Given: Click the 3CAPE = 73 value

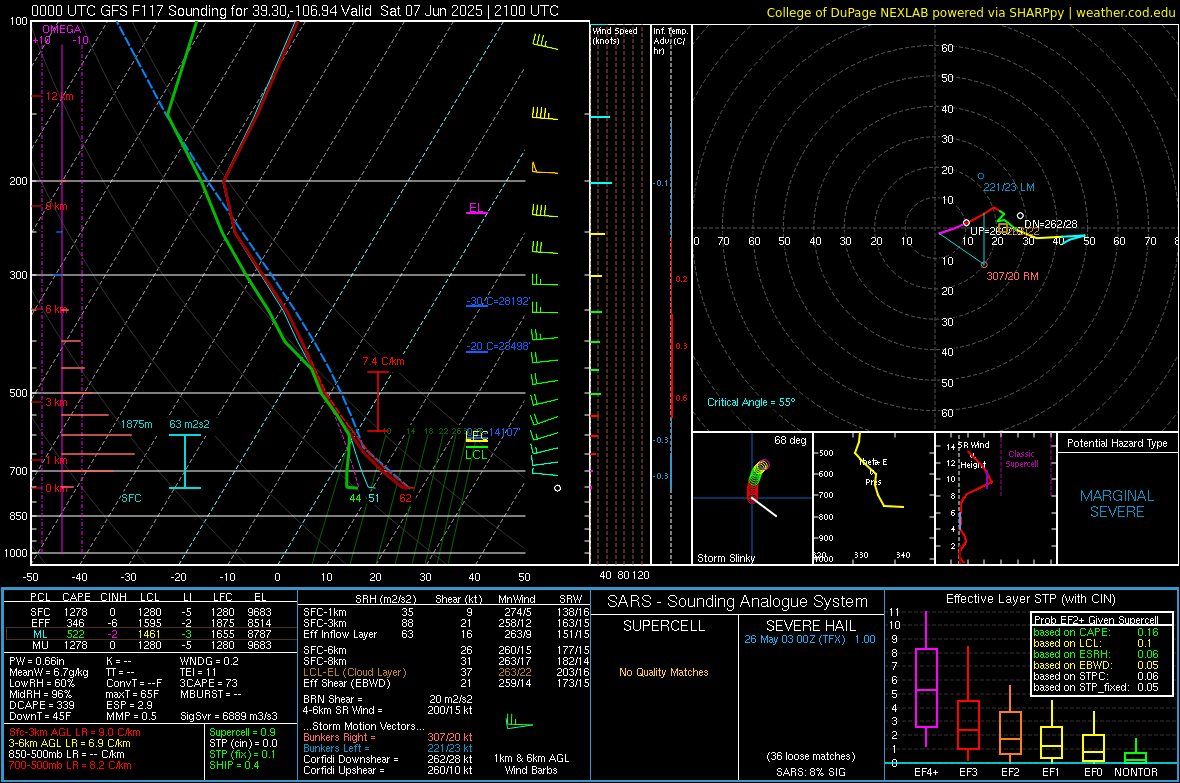Looking at the screenshot, I should coord(208,683).
